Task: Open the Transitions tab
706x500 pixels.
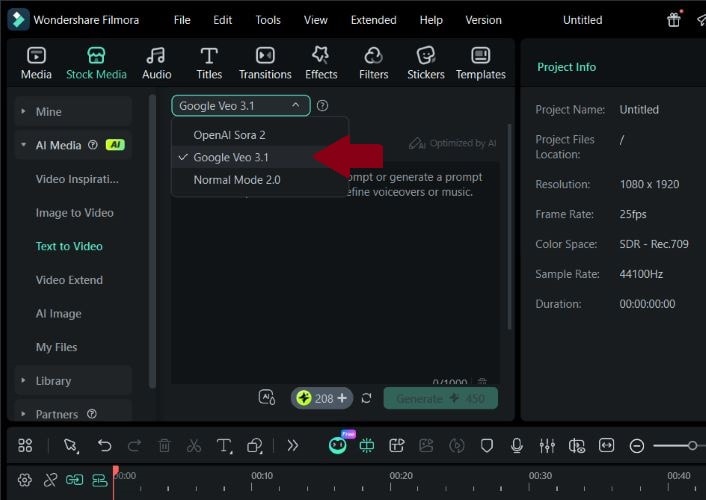Action: [265, 63]
